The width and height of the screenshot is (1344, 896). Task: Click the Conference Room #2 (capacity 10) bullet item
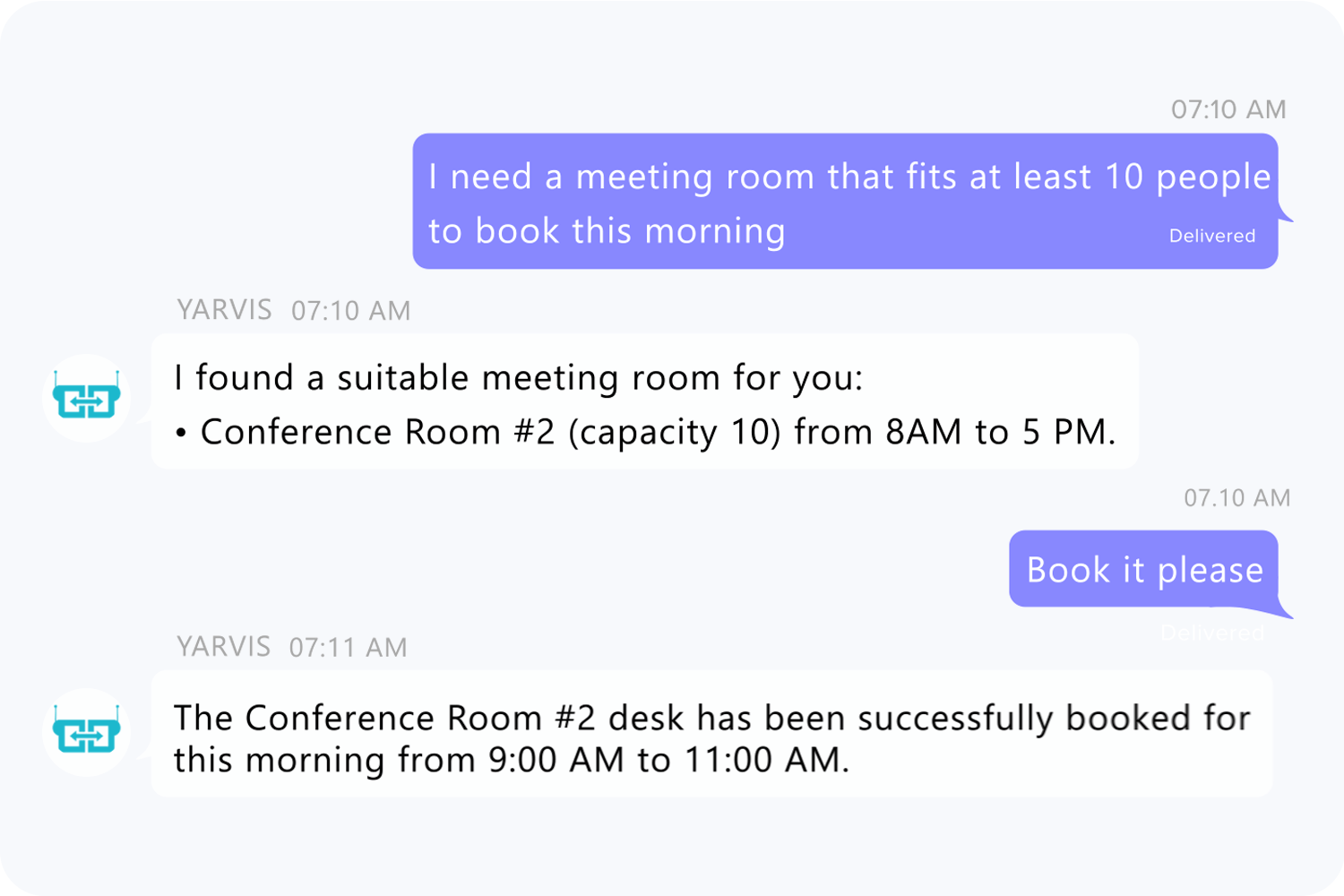coord(658,432)
